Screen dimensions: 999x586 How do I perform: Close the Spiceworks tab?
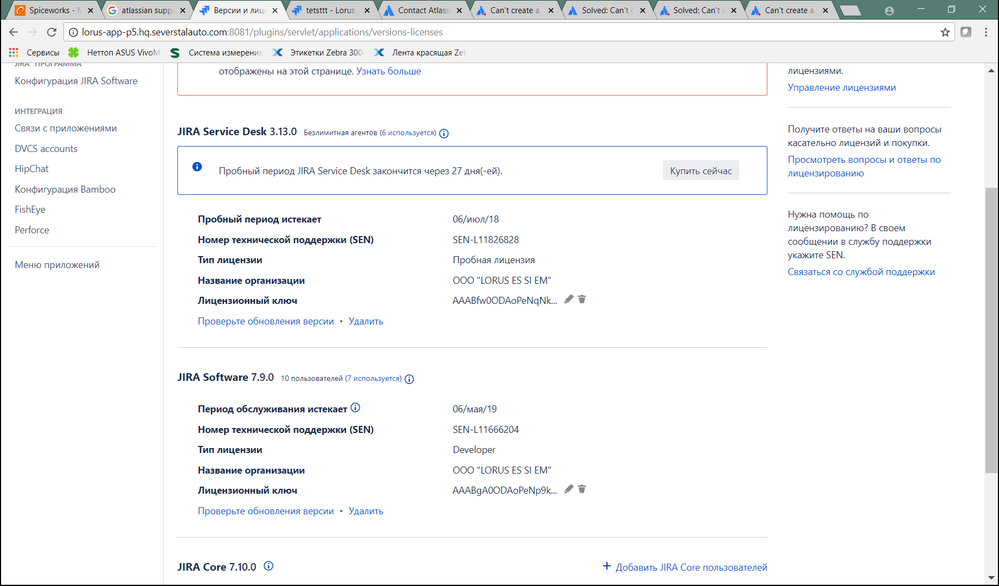[x=90, y=11]
